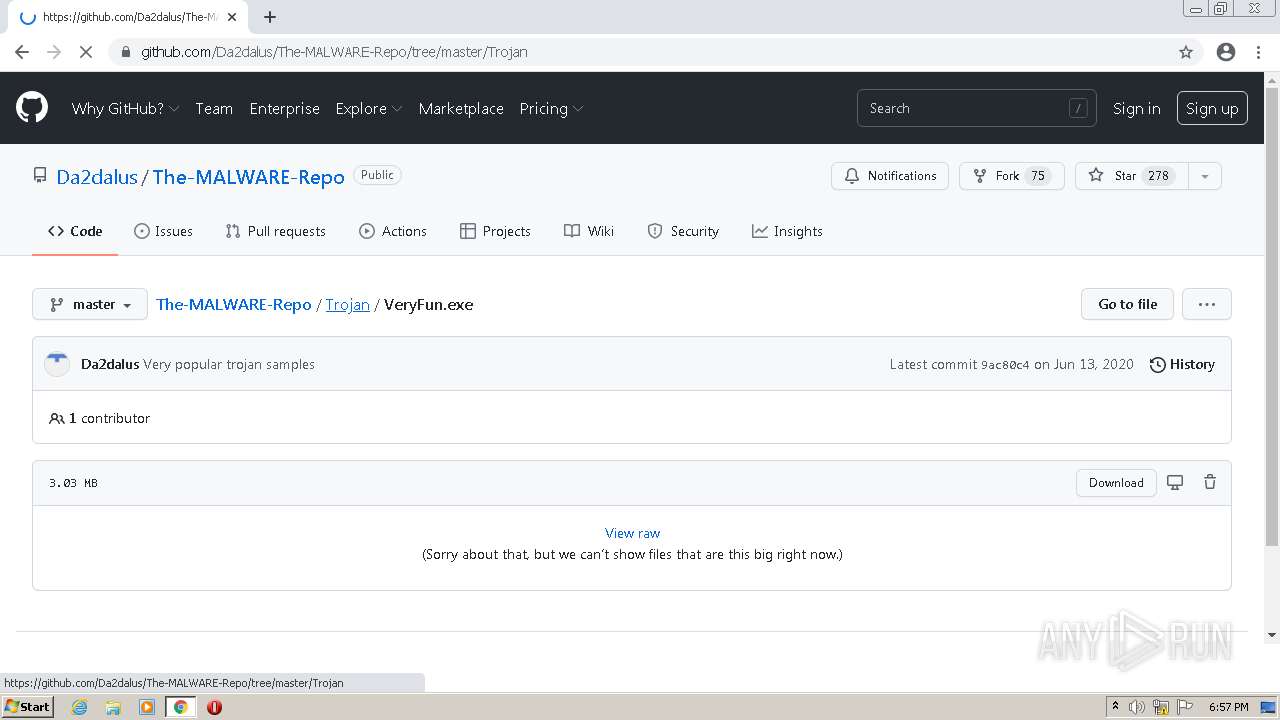
Task: Show hidden system tray icons
Action: [1115, 706]
